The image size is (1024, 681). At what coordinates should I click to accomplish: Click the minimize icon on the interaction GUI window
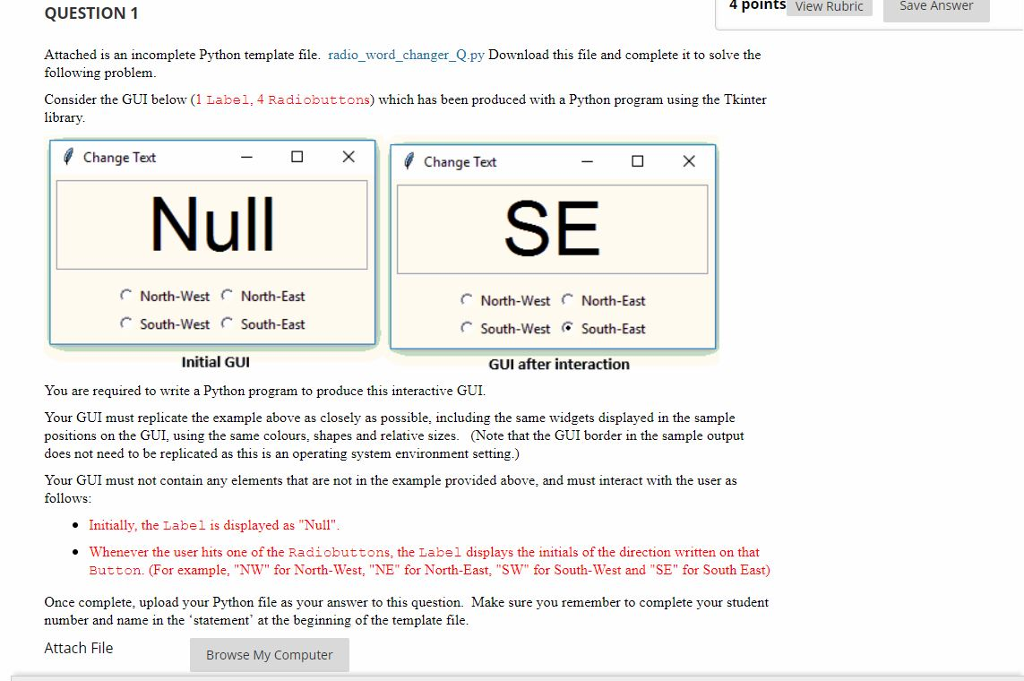coord(586,161)
